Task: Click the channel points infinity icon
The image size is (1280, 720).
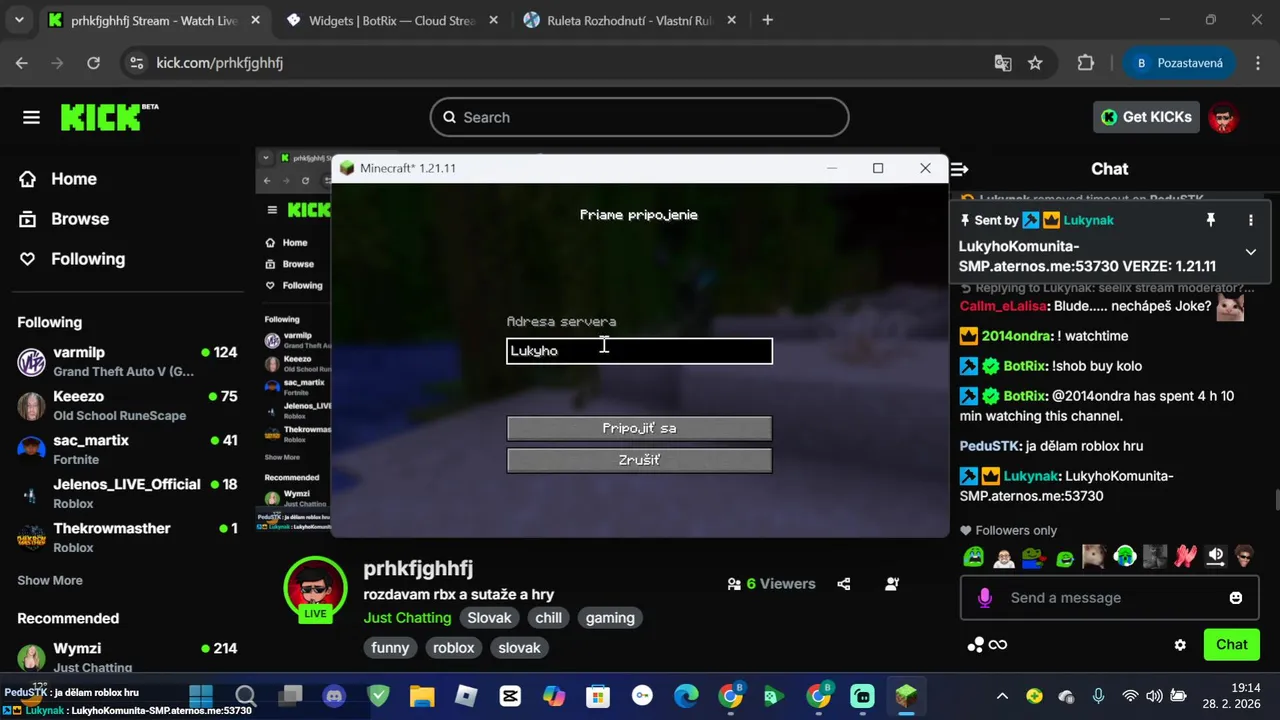Action: pyautogui.click(x=988, y=645)
